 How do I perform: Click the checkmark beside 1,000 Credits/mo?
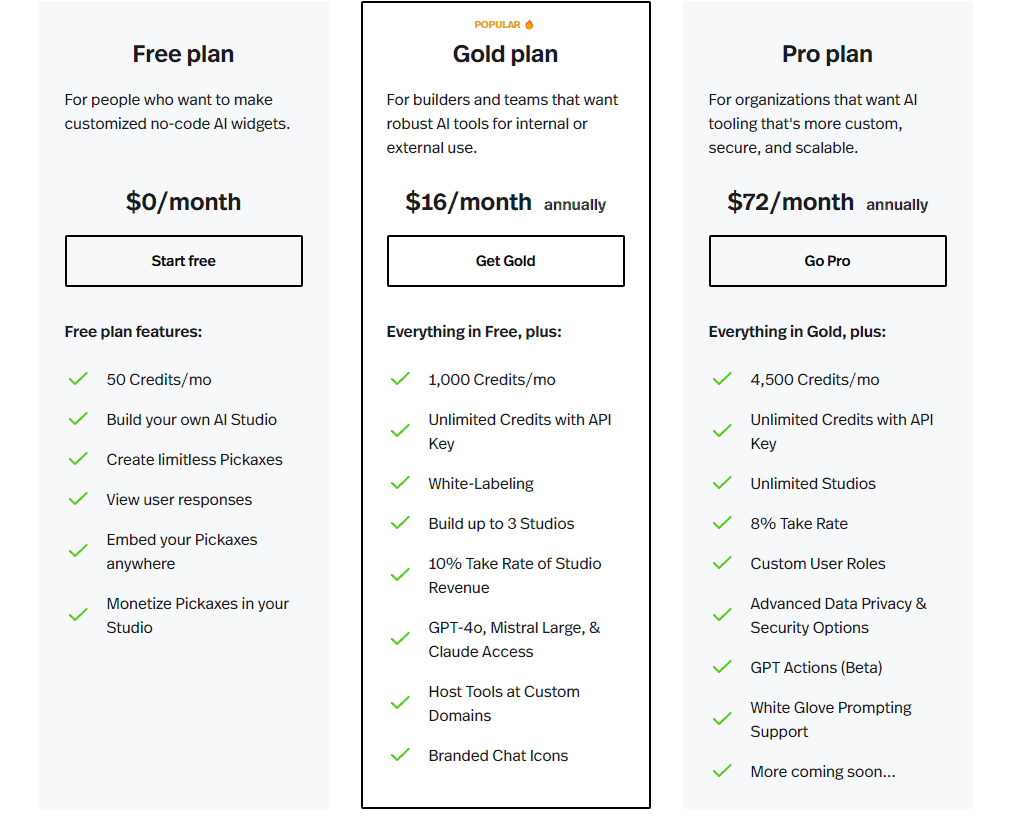click(400, 379)
